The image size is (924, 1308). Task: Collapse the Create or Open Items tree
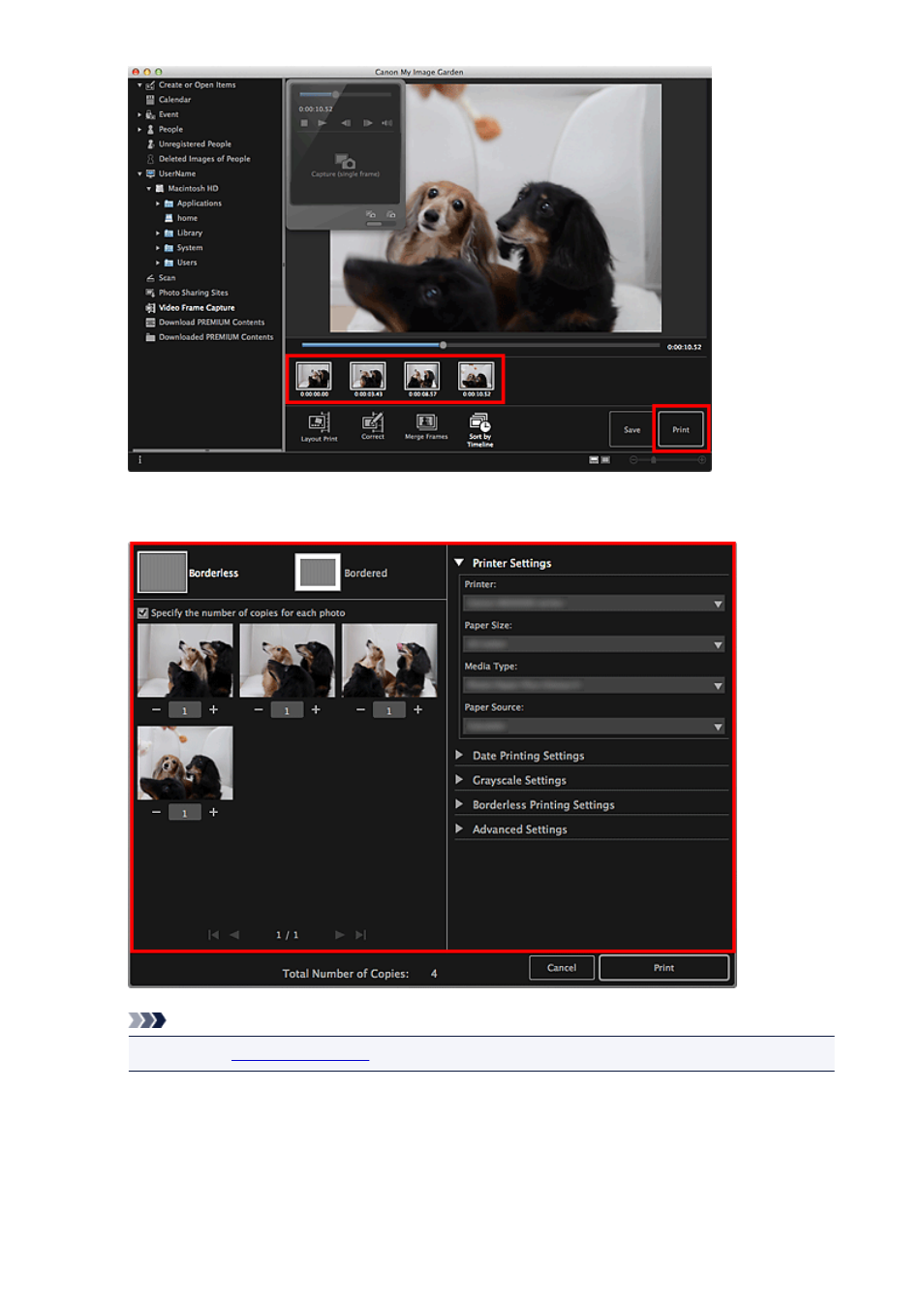pyautogui.click(x=139, y=85)
